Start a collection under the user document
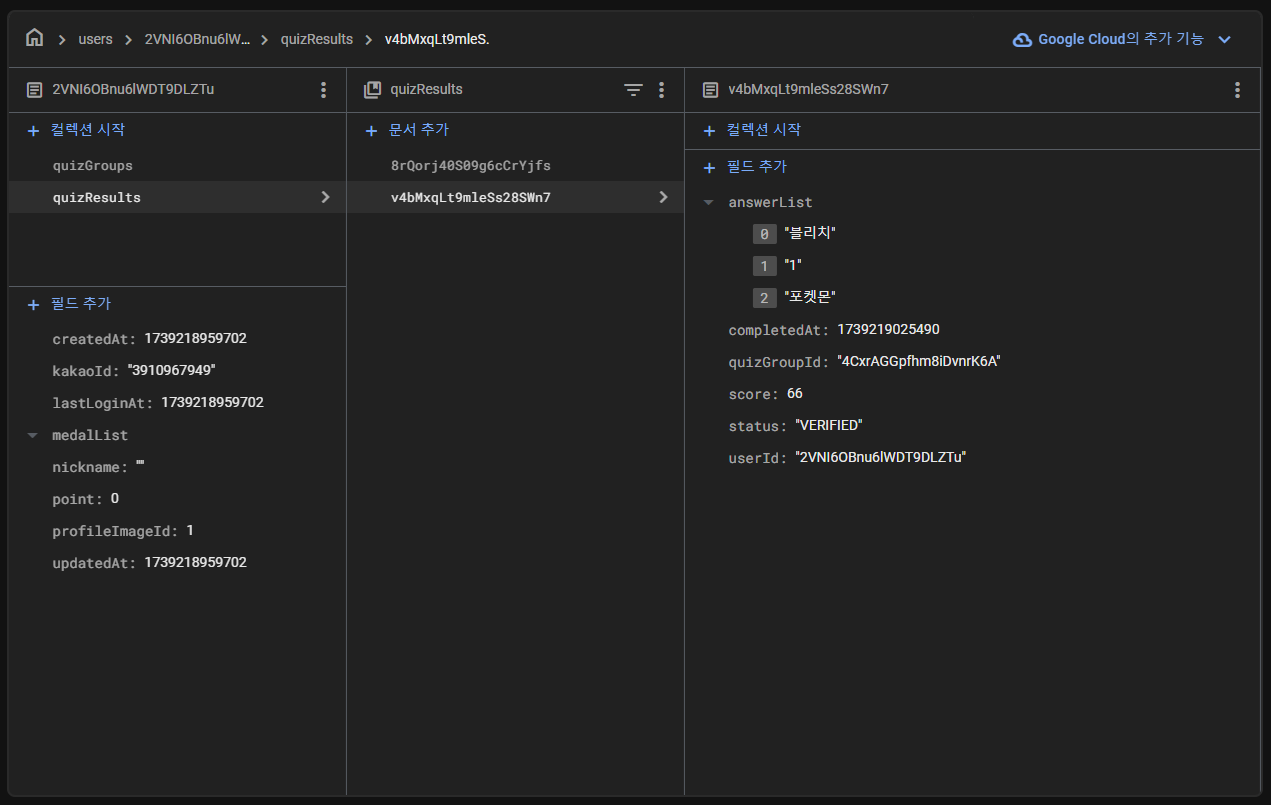 coord(77,130)
